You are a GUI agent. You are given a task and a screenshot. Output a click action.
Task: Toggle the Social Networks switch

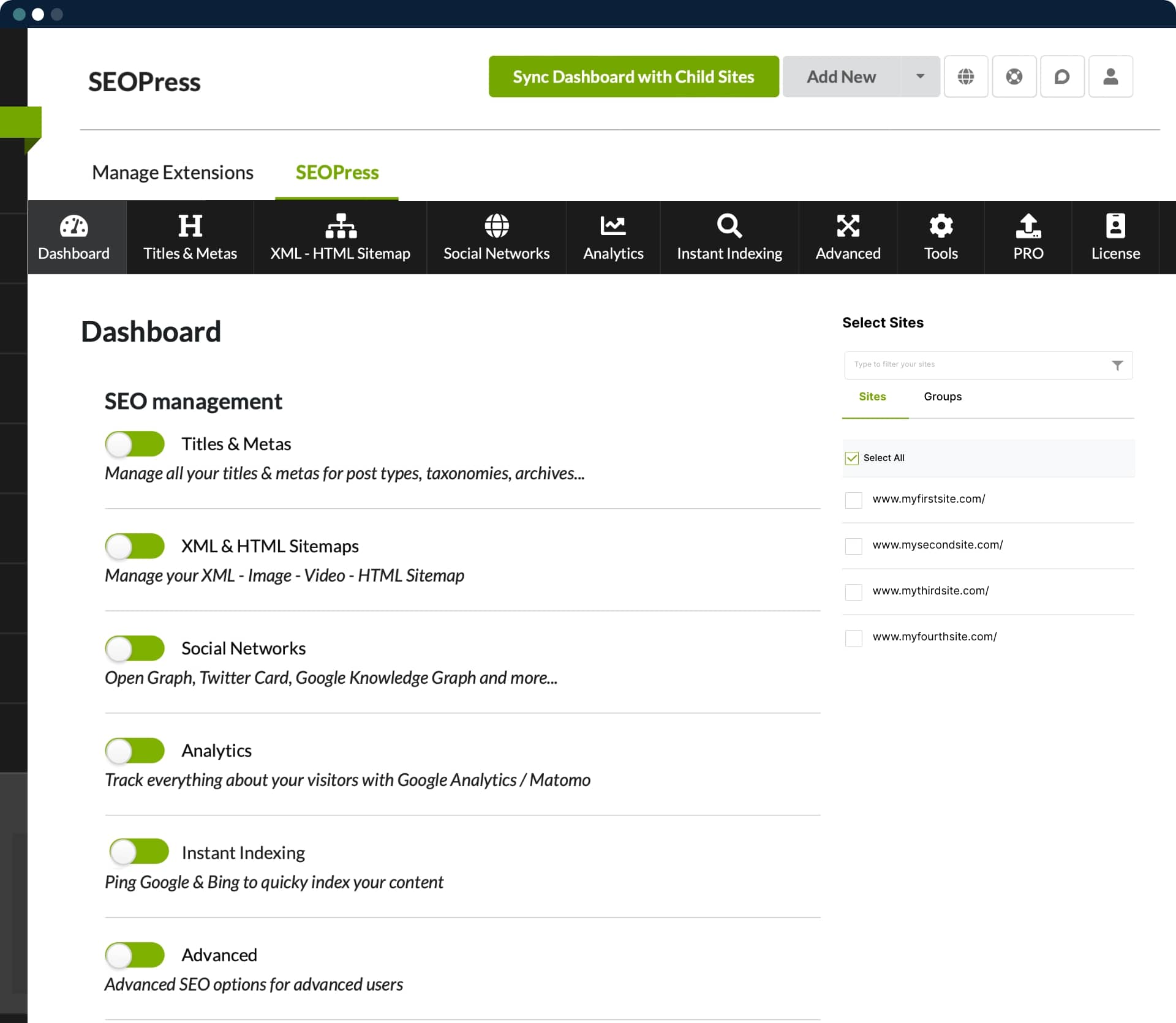click(135, 648)
